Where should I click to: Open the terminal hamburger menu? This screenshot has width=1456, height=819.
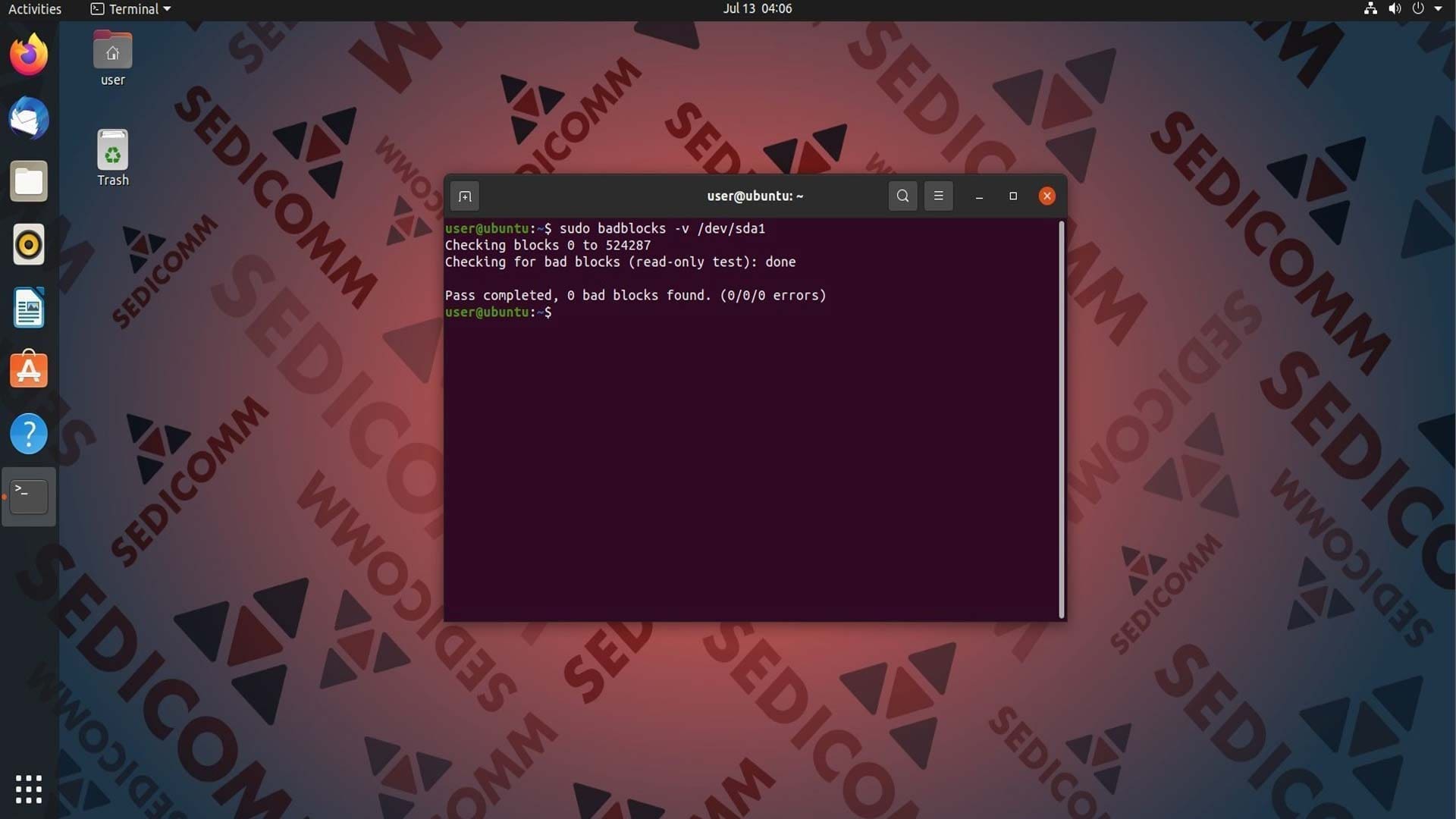point(938,196)
